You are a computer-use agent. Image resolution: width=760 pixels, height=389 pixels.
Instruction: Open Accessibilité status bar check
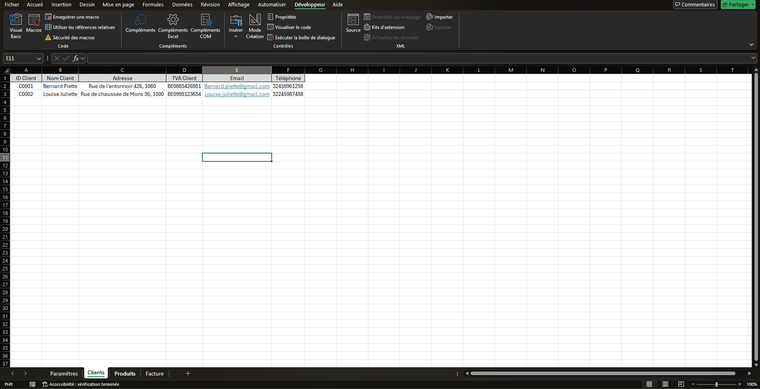pyautogui.click(x=80, y=384)
